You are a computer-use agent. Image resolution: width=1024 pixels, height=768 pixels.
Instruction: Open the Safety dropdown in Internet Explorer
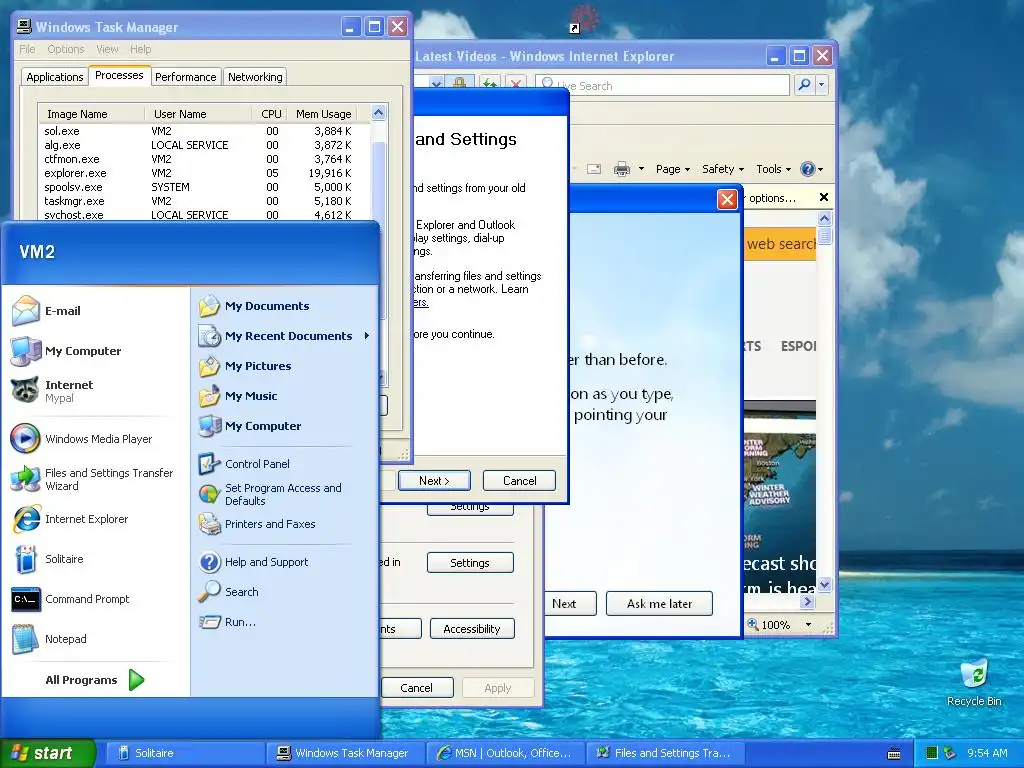point(722,169)
